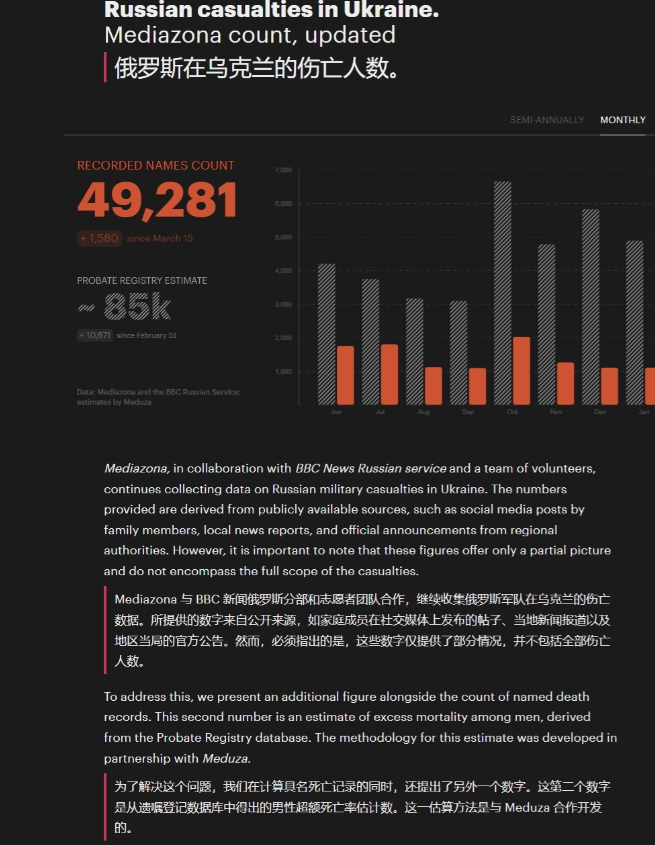This screenshot has height=845, width=655.
Task: Click the Sep x-axis month label
Action: click(468, 412)
